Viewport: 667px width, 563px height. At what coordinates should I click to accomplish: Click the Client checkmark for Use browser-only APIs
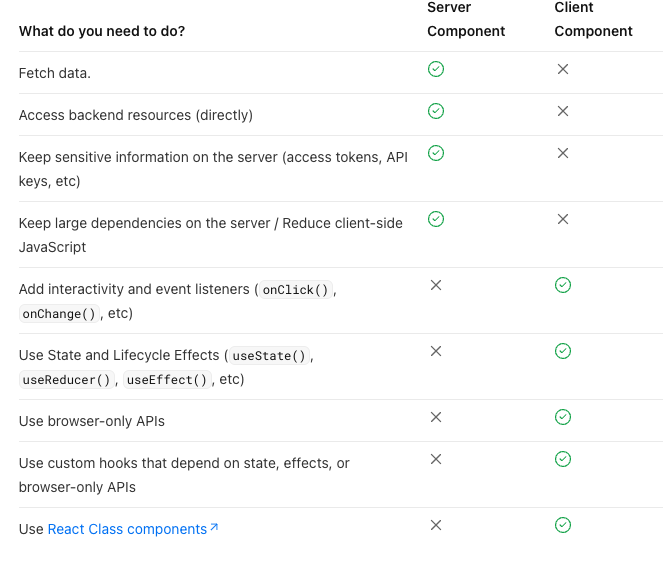(x=563, y=417)
